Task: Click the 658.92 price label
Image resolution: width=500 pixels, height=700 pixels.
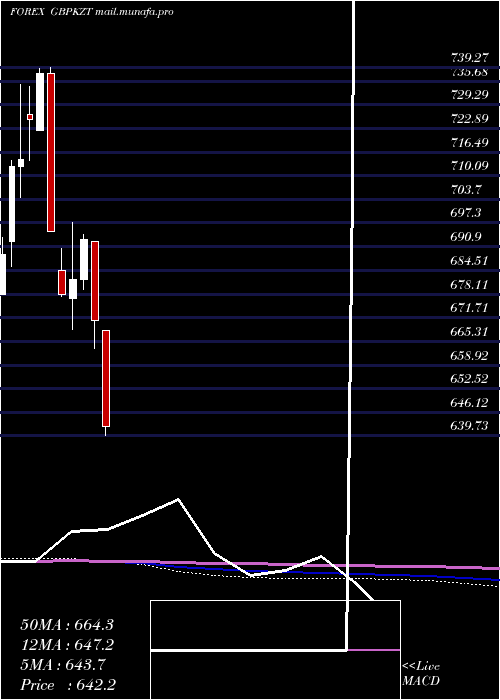Action: pos(469,356)
